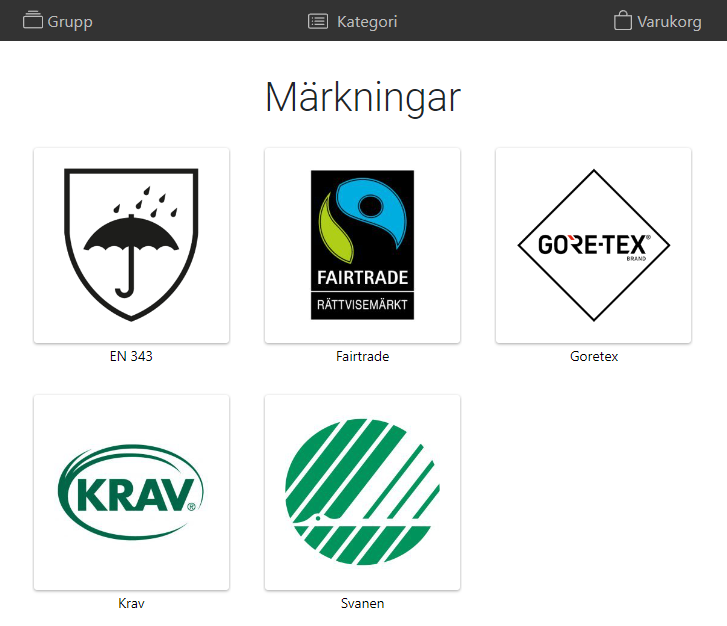The width and height of the screenshot is (727, 626).
Task: Choose the Fairtrade logo image
Action: coord(362,245)
